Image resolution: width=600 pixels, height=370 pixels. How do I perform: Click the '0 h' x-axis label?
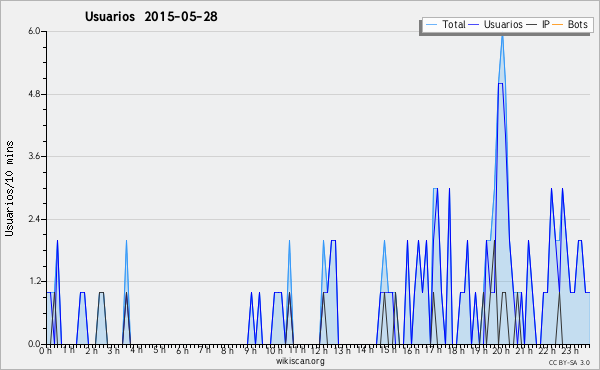coord(46,350)
